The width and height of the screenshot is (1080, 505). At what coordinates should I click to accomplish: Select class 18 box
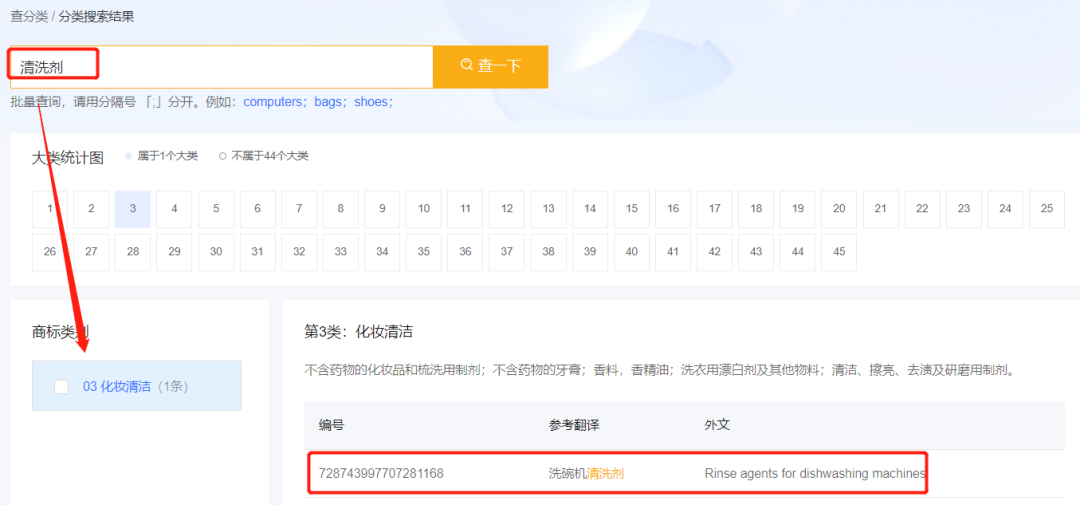[x=756, y=209]
